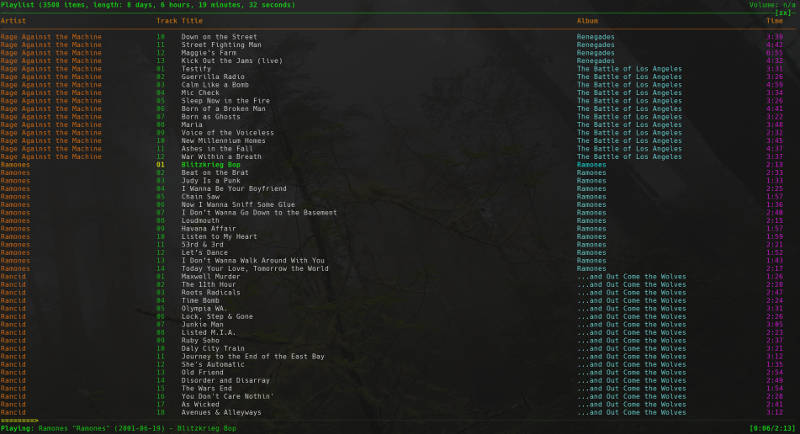
Task: Click the highlighted track 'Blitzkrieg Bop'
Action: point(211,165)
